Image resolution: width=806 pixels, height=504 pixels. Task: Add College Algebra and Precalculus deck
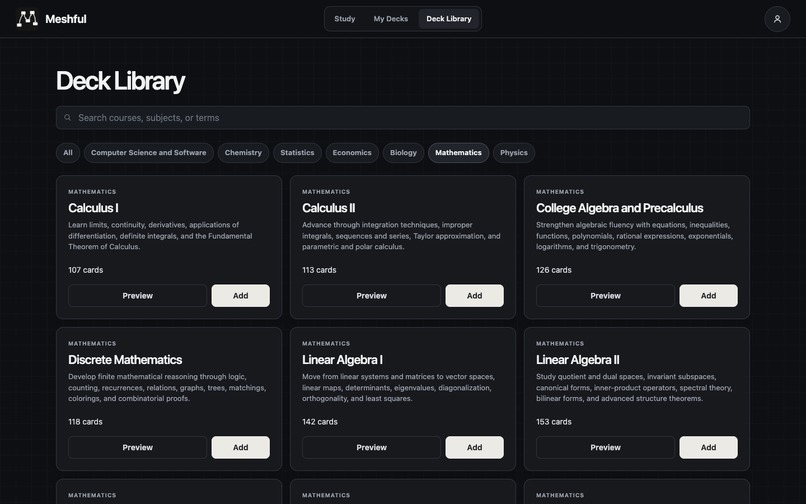tap(708, 296)
